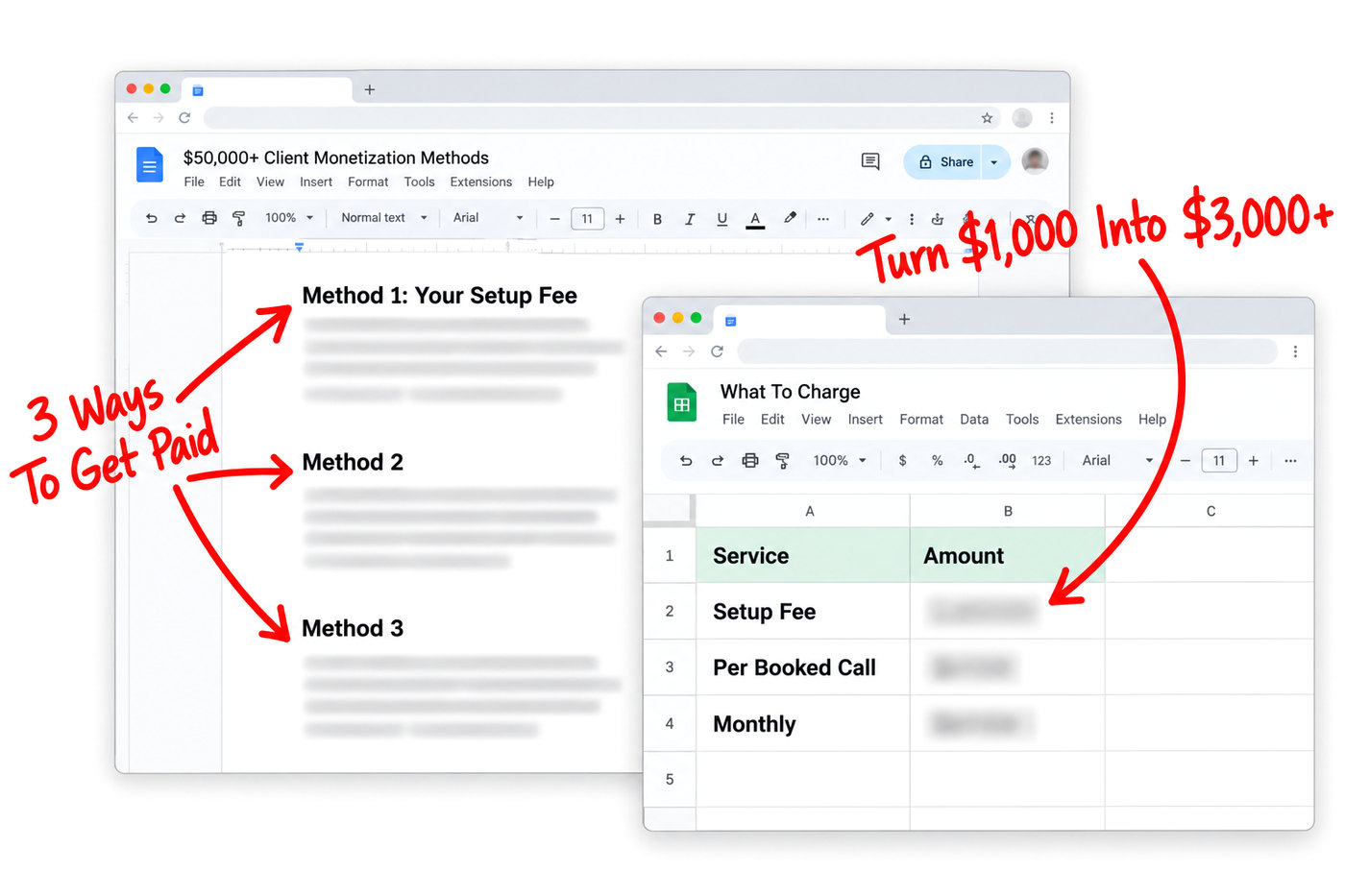
Task: Open the 123 number format menu in Sheets
Action: click(1041, 461)
